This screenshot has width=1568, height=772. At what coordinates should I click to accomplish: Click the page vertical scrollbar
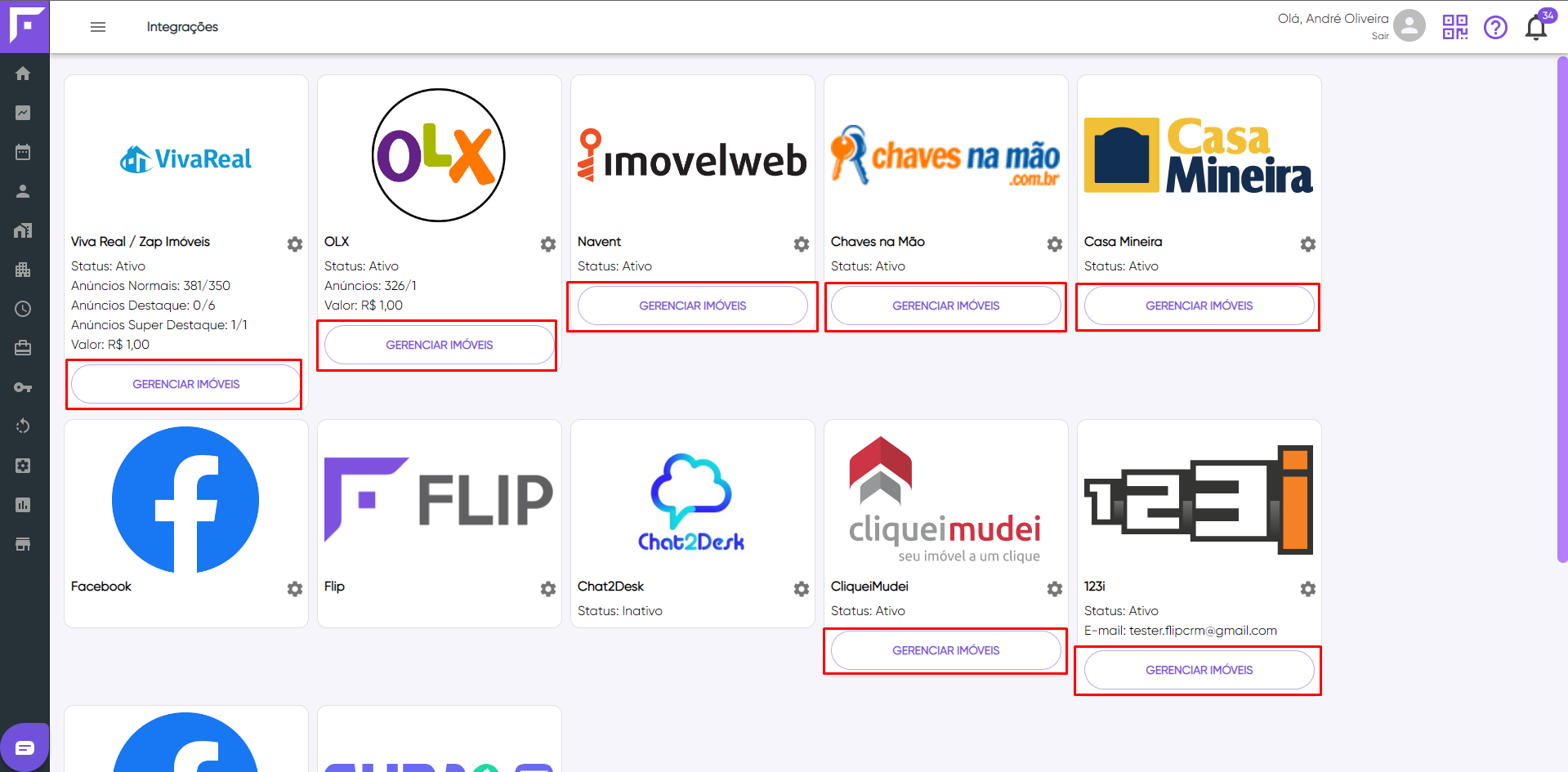[x=1562, y=309]
